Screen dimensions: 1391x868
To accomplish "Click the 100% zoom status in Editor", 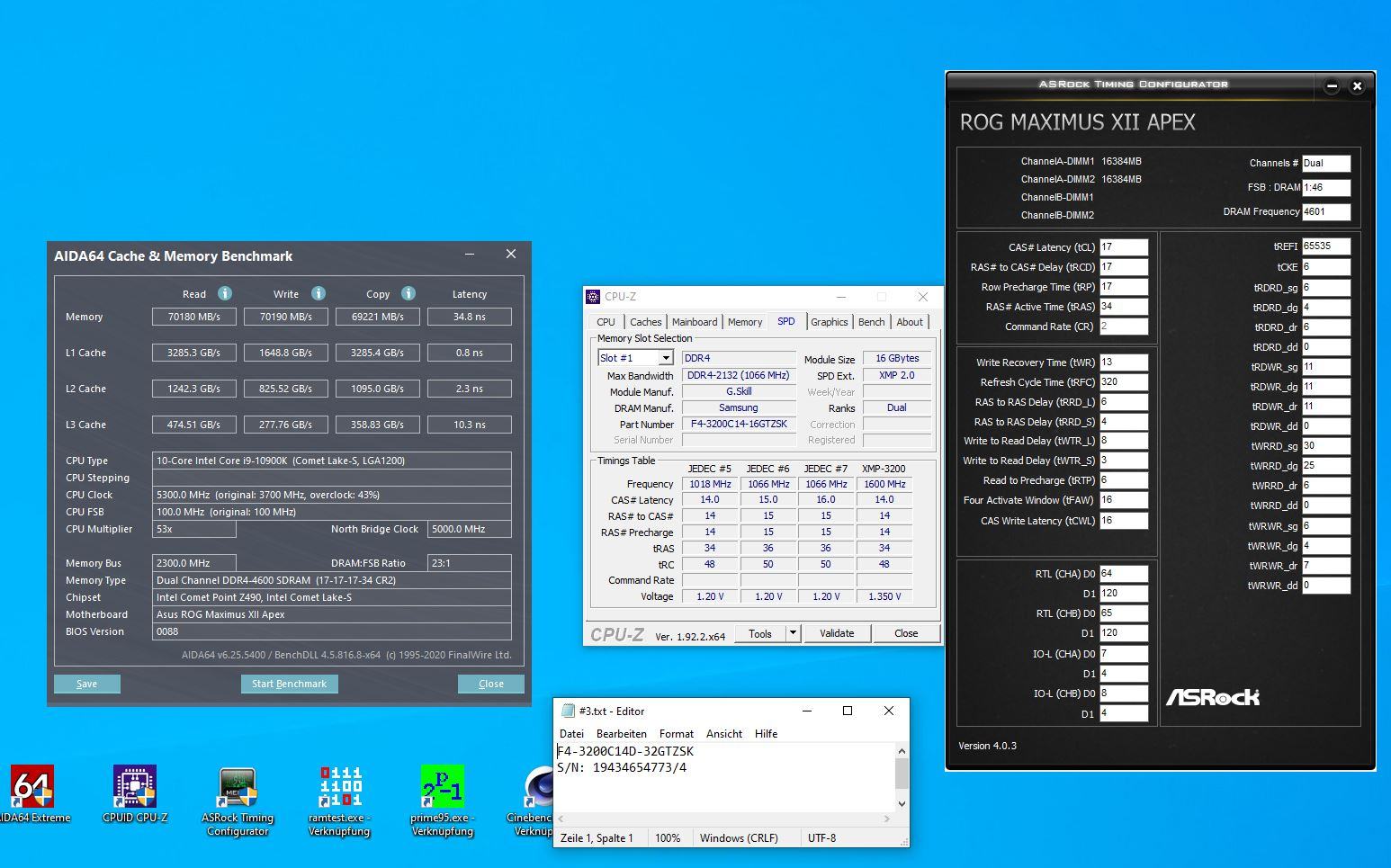I will (668, 837).
